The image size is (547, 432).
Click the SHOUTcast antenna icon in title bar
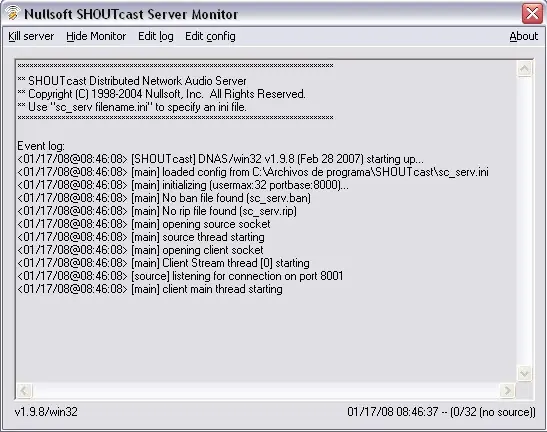pos(12,13)
